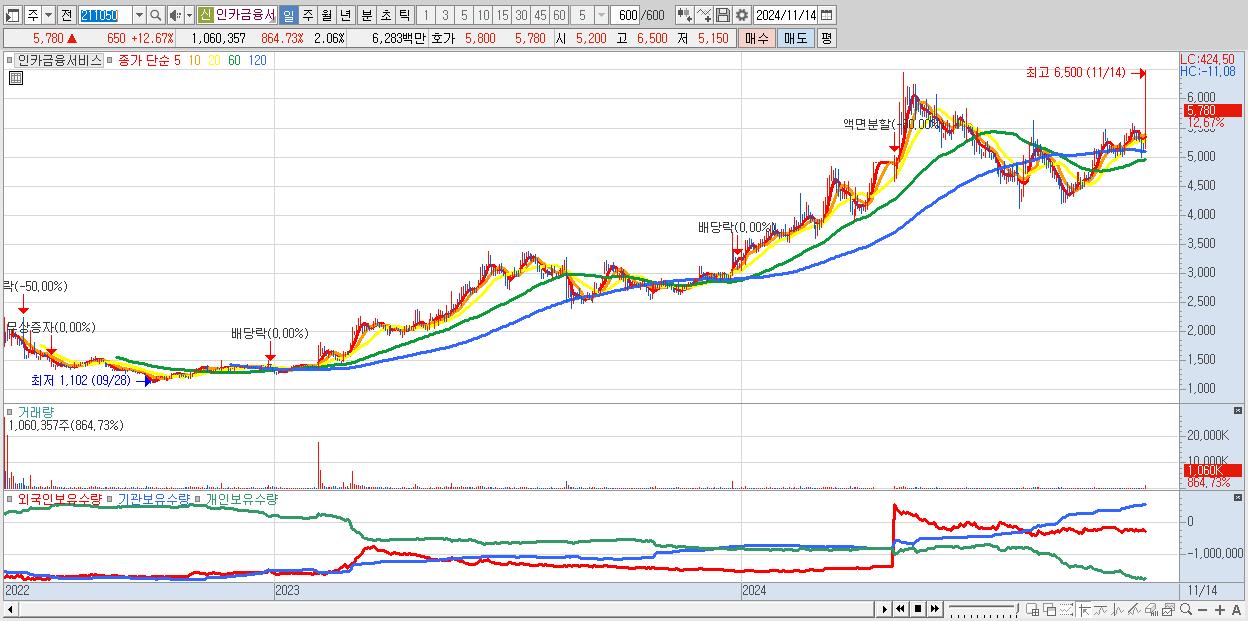Click the overlapping windows icon at bottom

[x=1050, y=609]
